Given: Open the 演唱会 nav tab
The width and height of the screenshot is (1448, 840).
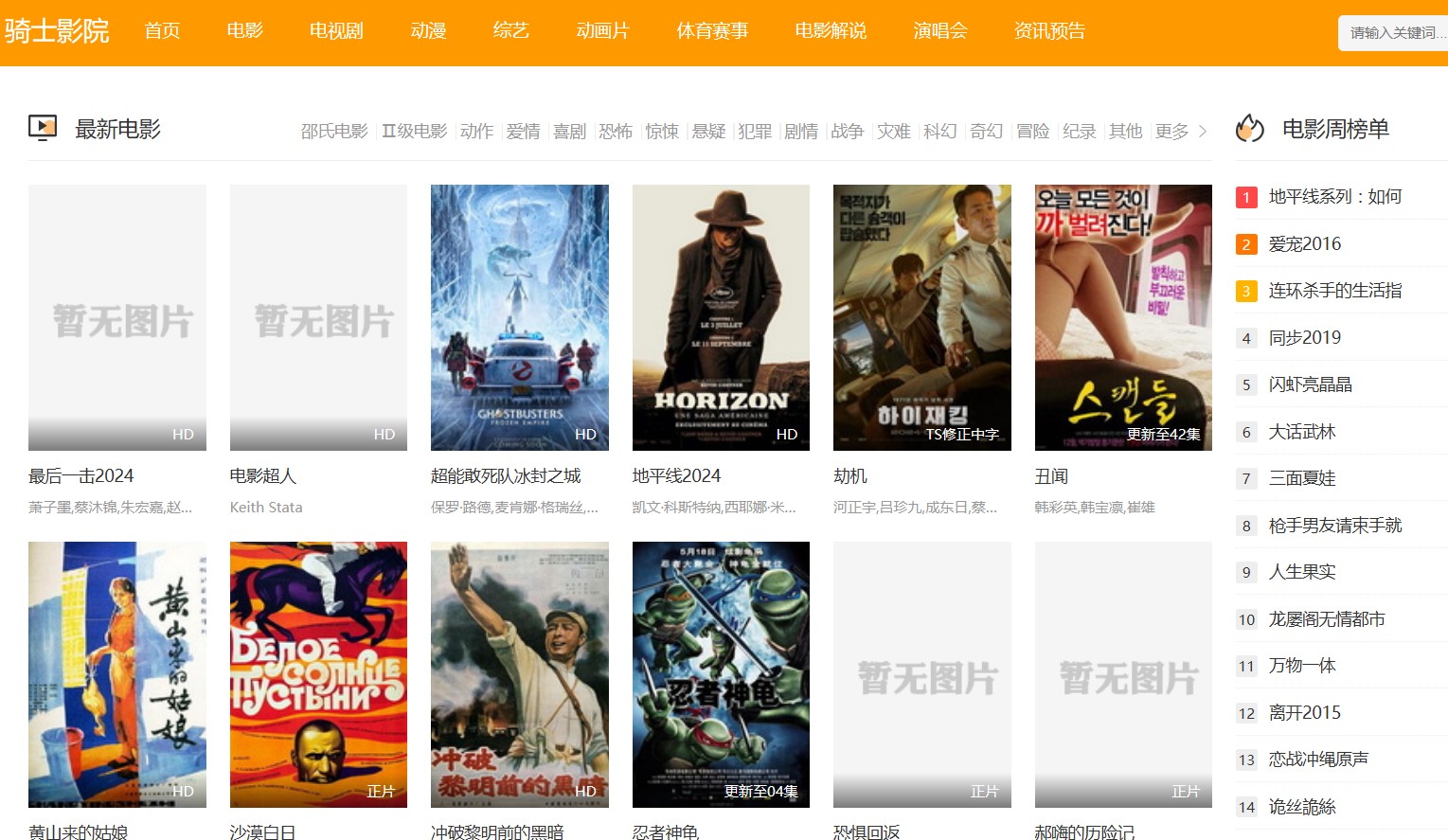Looking at the screenshot, I should pyautogui.click(x=940, y=30).
